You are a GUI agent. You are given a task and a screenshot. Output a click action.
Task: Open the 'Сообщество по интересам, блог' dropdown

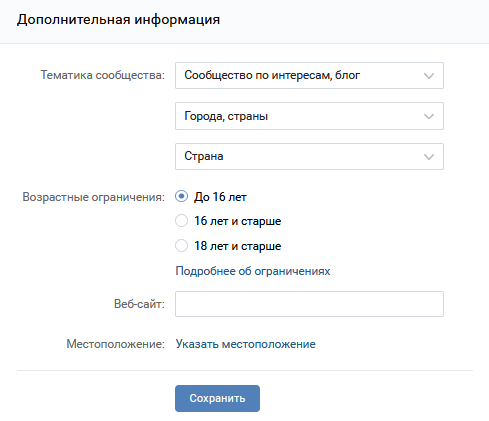tap(309, 76)
